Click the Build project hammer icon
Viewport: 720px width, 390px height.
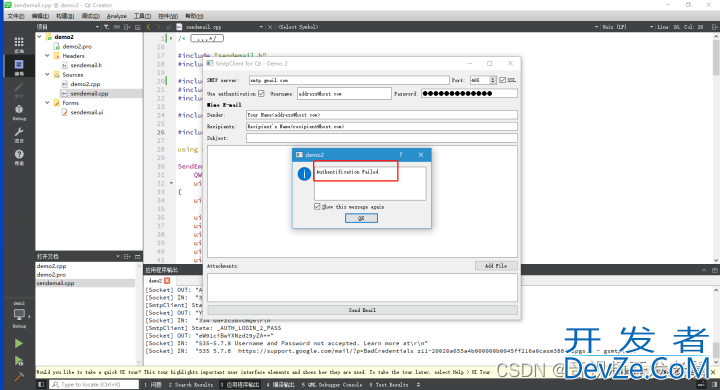click(x=18, y=377)
